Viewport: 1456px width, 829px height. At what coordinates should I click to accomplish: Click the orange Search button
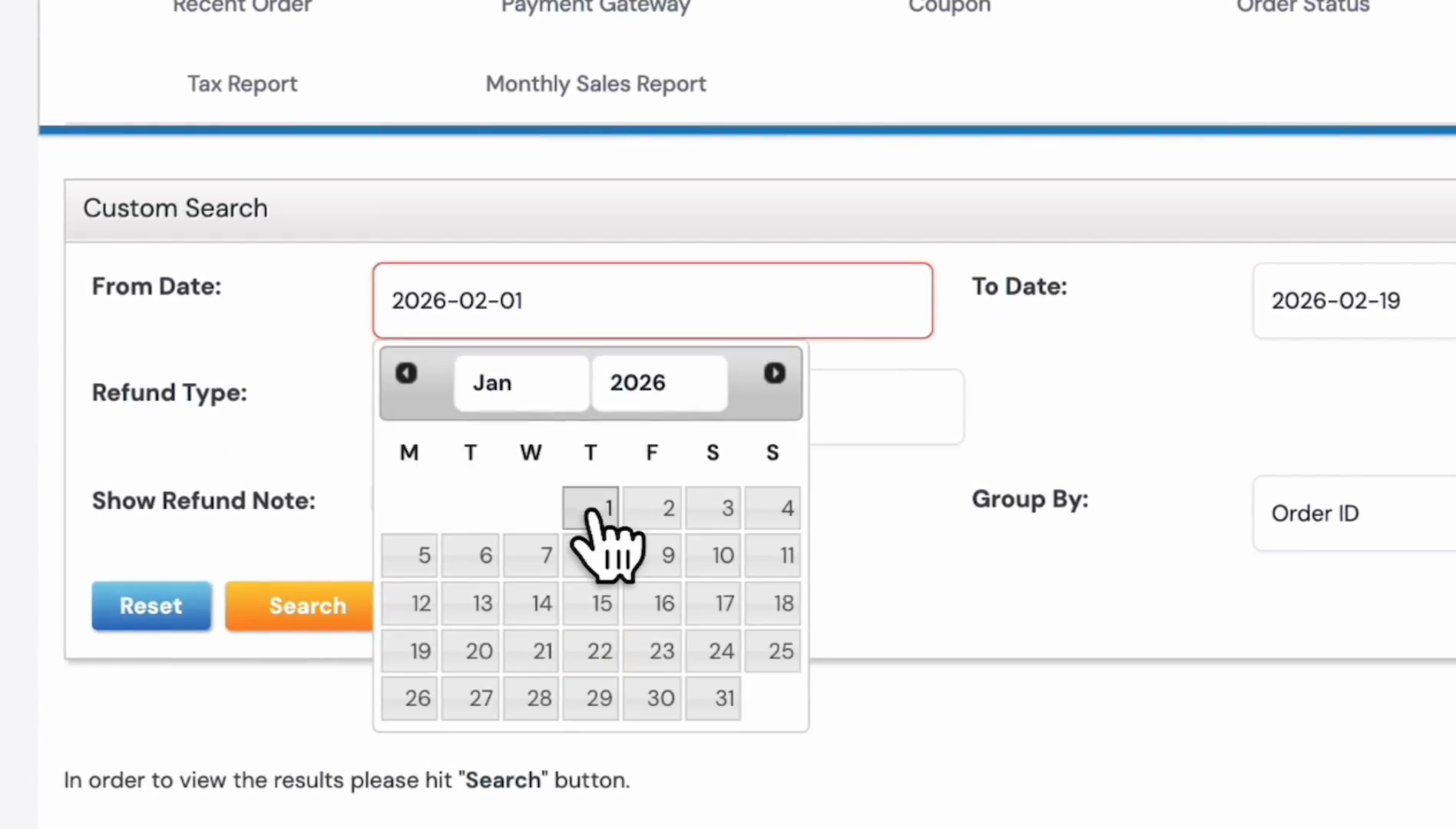[x=300, y=606]
